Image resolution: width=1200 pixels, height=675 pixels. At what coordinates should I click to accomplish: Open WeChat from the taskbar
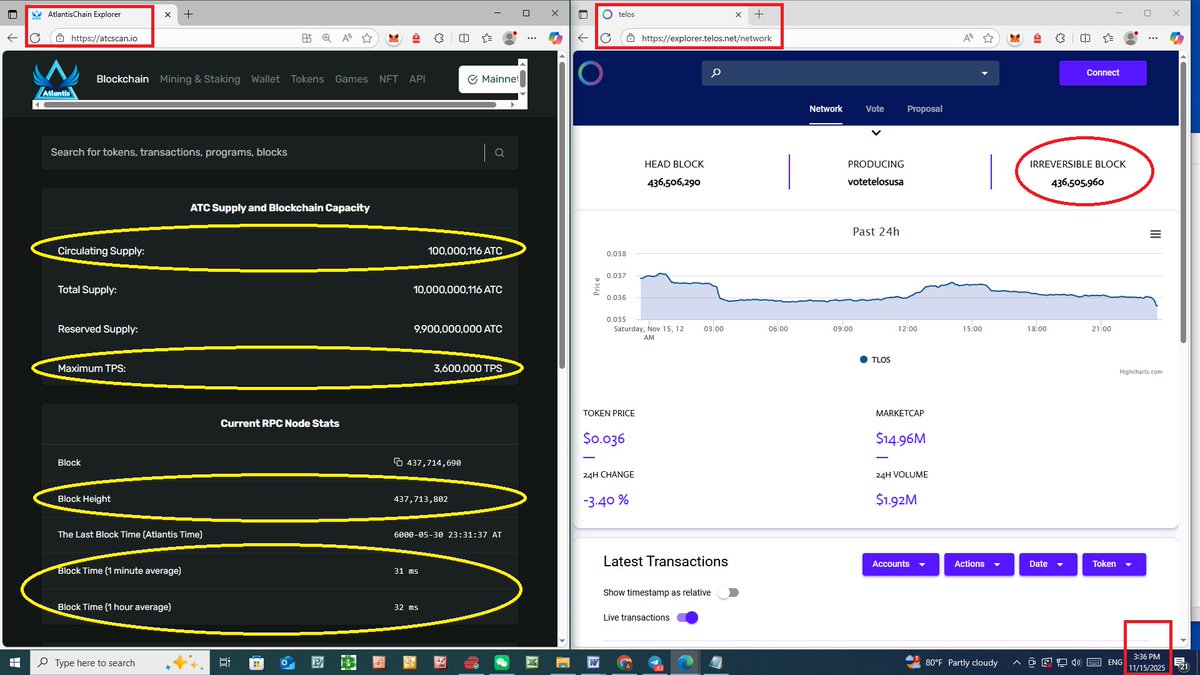pyautogui.click(x=501, y=662)
